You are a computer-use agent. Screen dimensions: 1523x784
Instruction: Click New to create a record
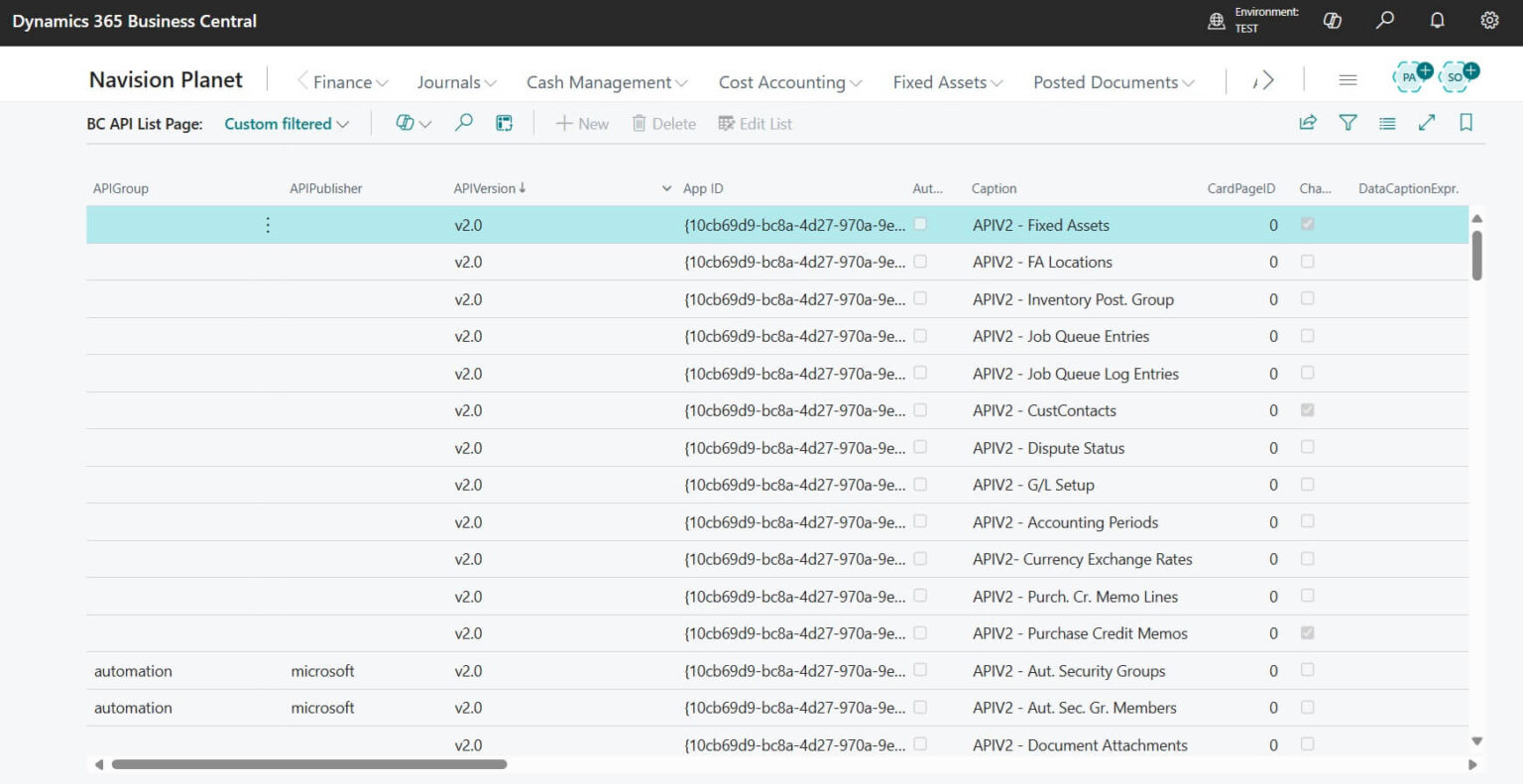[x=582, y=123]
